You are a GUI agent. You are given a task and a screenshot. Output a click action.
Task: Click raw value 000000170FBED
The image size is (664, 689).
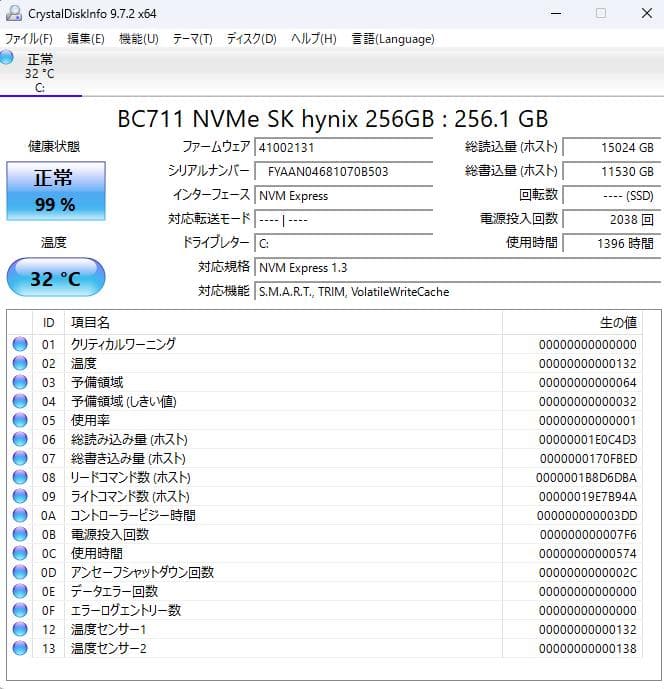(x=588, y=458)
